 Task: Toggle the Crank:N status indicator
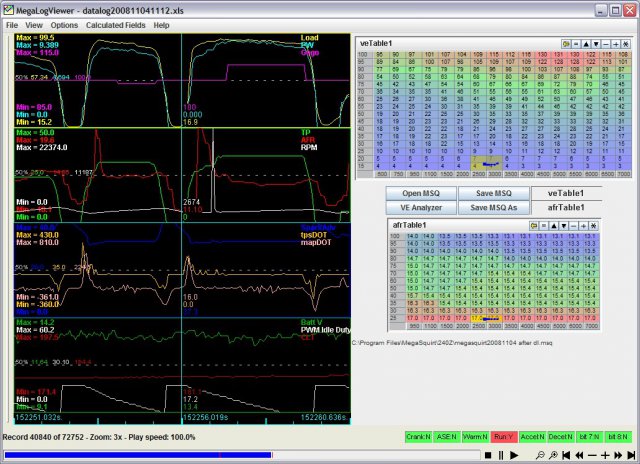[x=420, y=437]
